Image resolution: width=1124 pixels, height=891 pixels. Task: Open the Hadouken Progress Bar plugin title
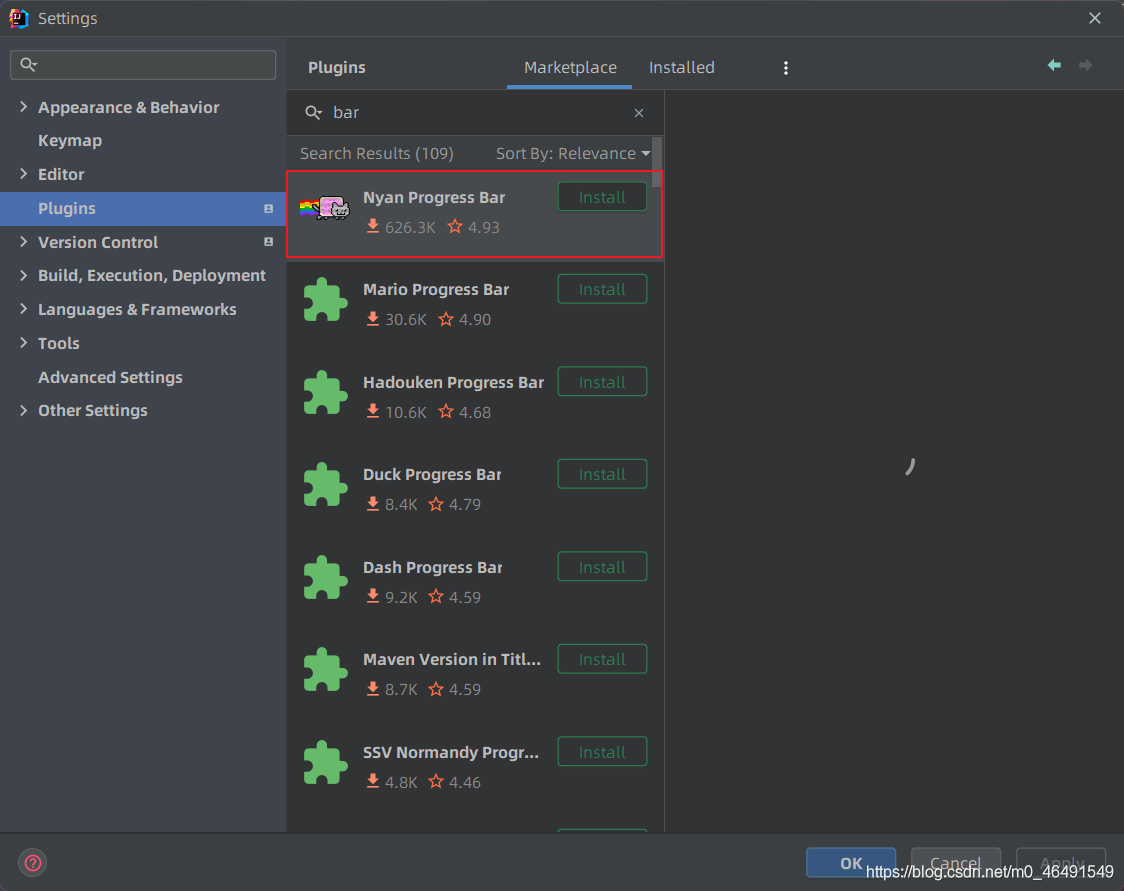coord(453,382)
